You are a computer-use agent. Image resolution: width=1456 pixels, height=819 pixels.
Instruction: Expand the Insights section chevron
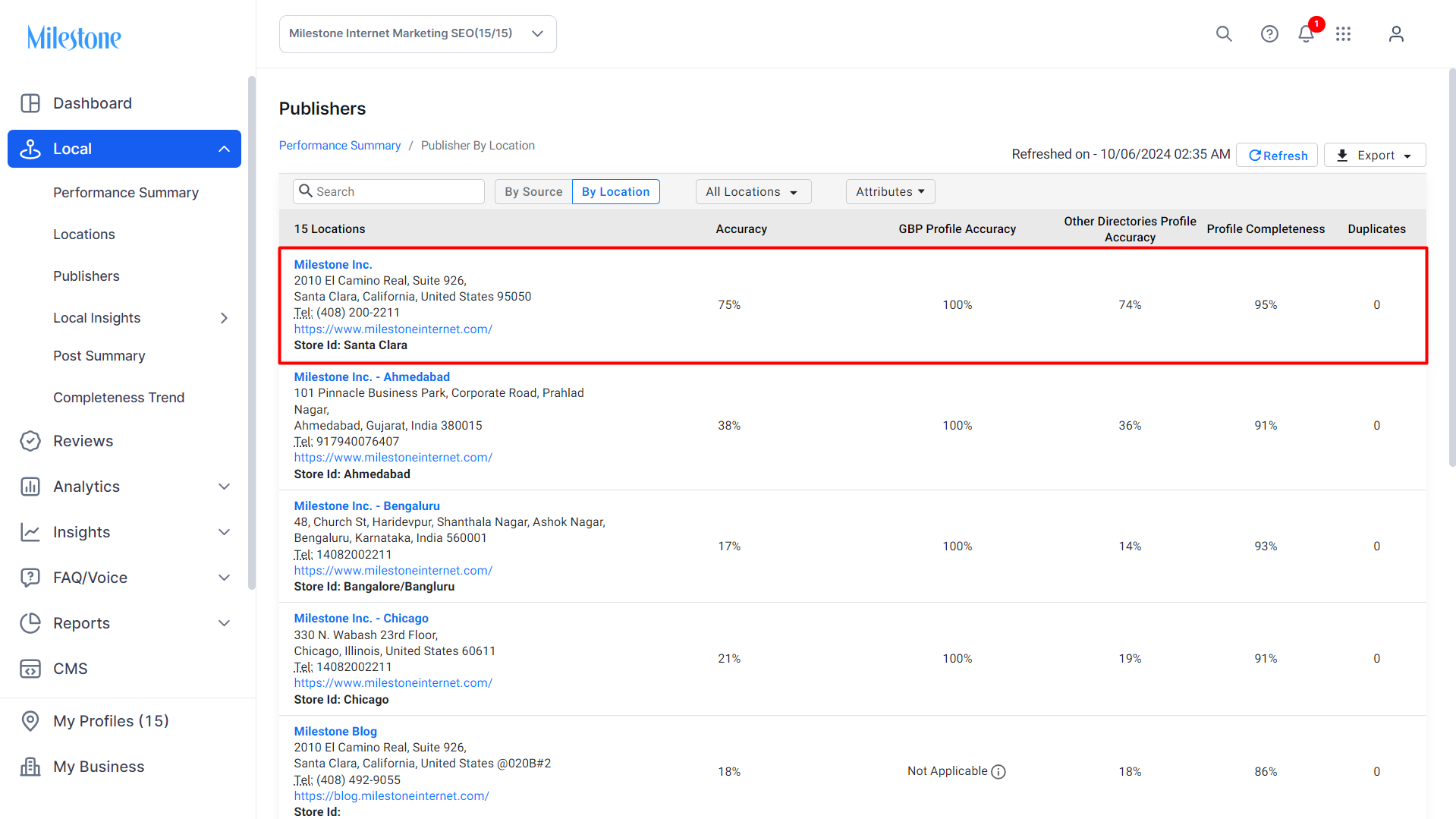224,532
